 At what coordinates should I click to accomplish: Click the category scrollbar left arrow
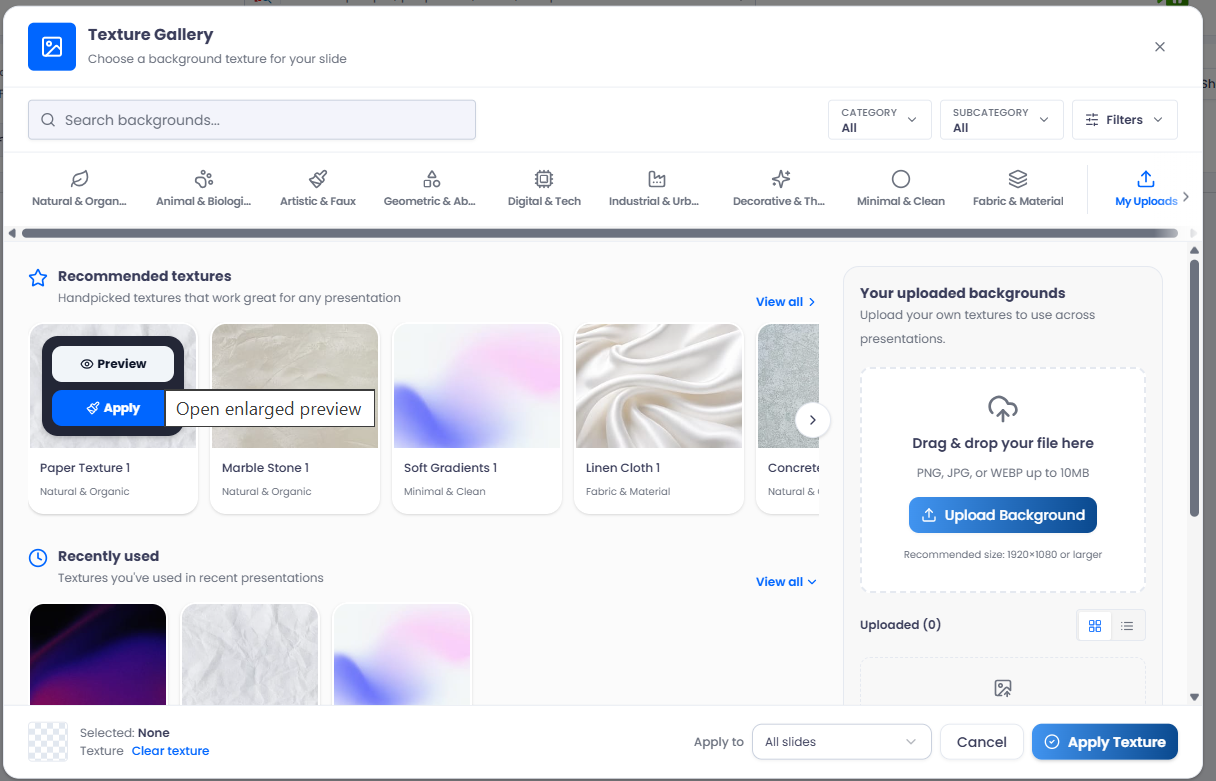[x=12, y=233]
